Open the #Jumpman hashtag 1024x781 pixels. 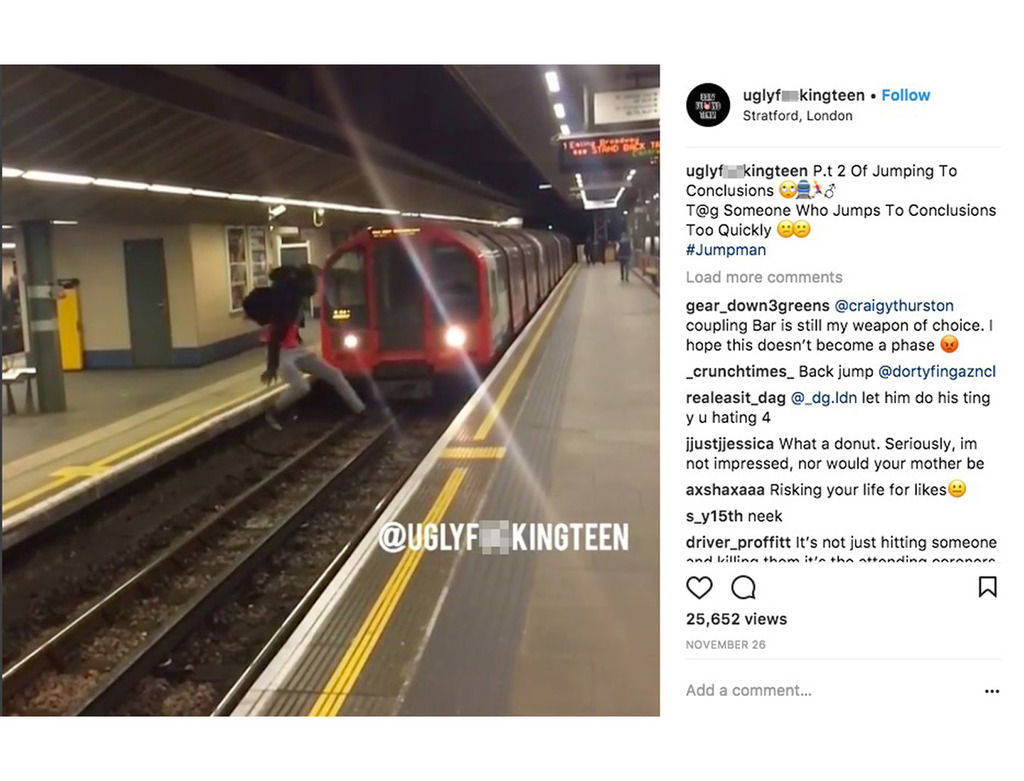pos(726,249)
